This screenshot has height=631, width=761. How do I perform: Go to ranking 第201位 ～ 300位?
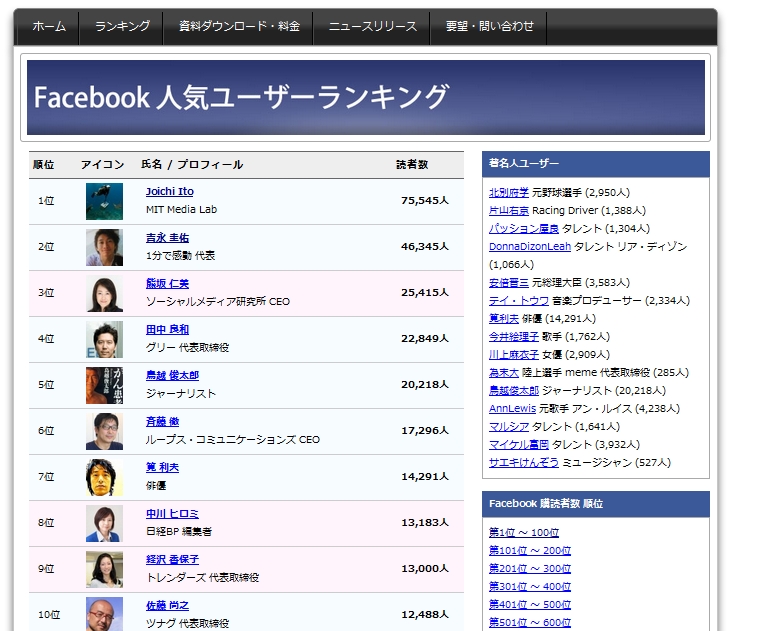tap(529, 568)
